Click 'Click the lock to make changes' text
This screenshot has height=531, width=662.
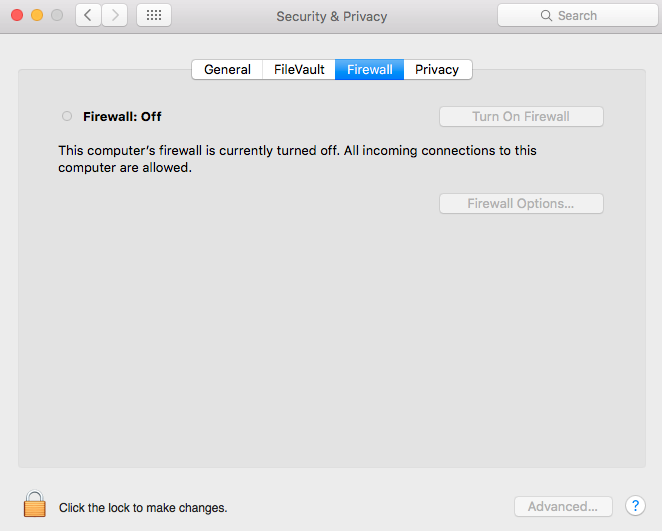[x=143, y=508]
